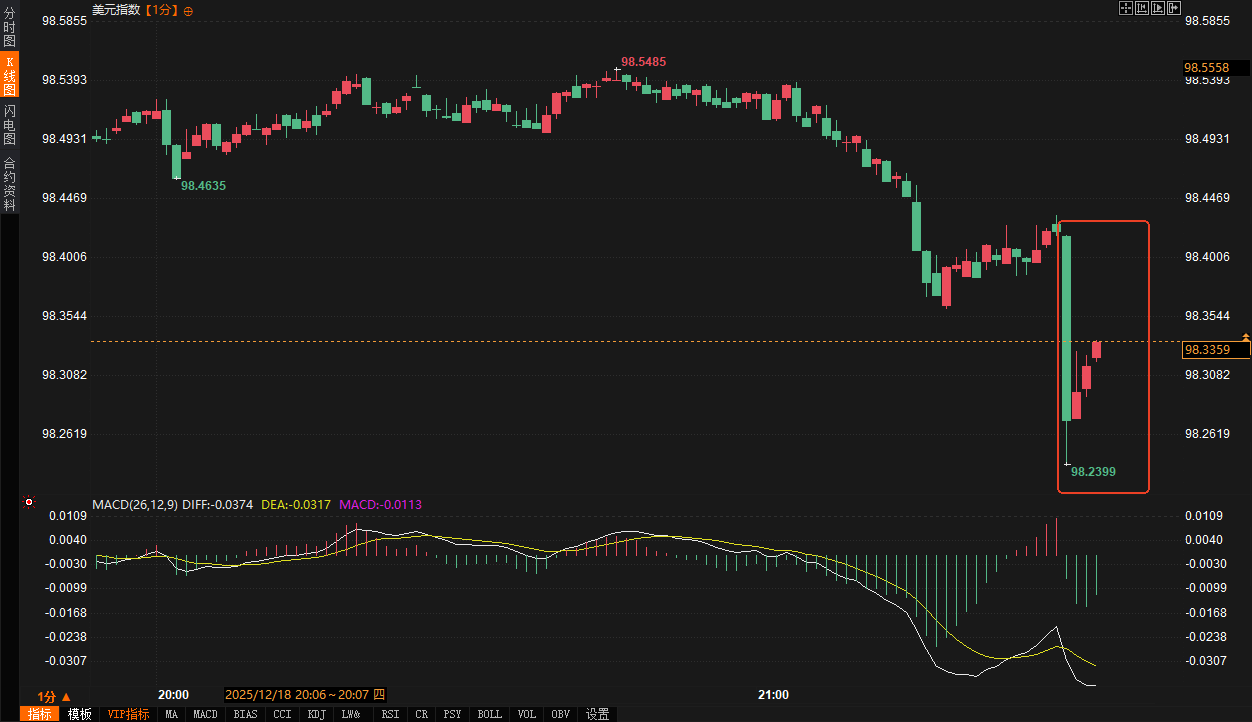Select the BOLL indicator
Screen dimensions: 1252x722
click(490, 714)
